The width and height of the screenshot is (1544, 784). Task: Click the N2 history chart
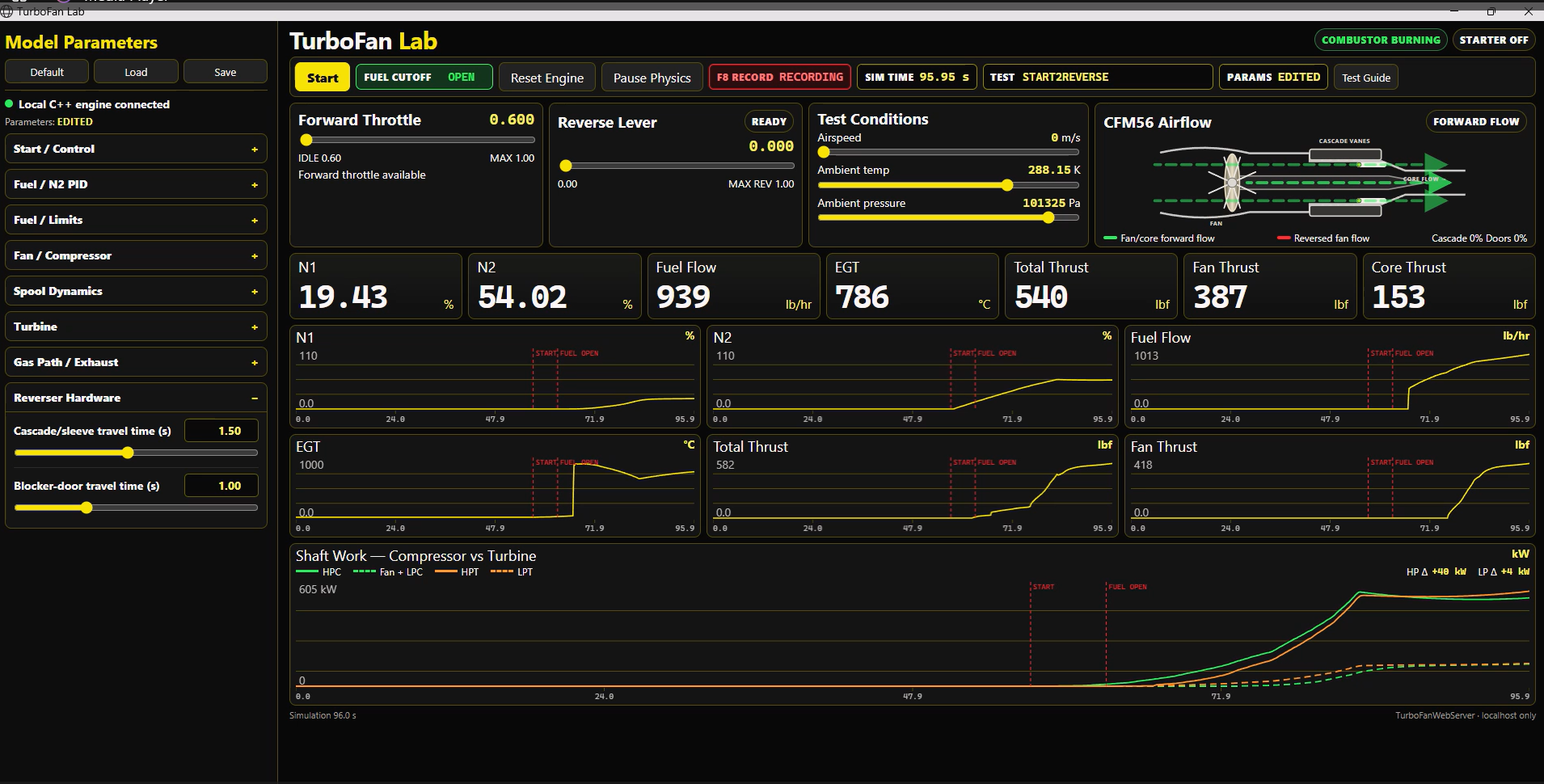(x=912, y=377)
